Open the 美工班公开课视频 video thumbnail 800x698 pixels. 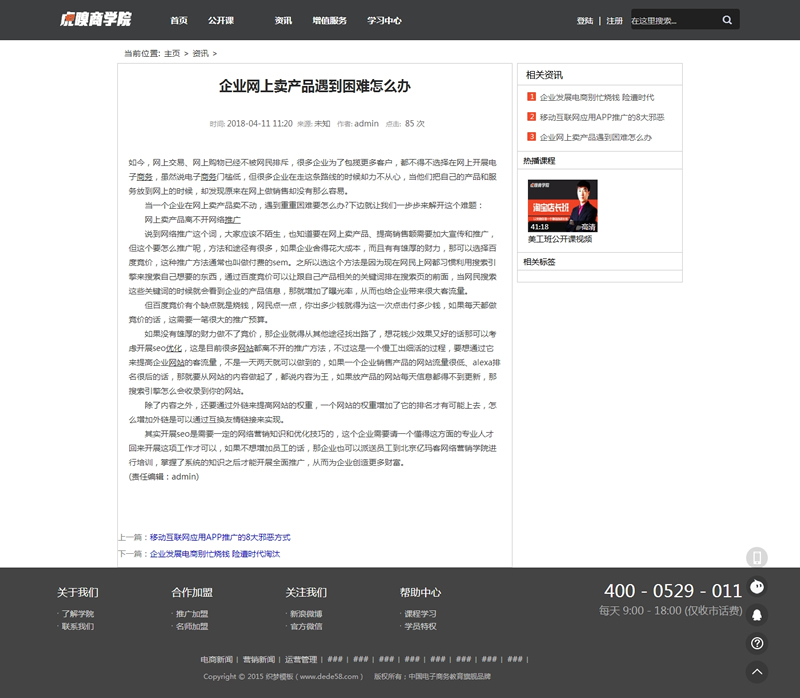click(x=562, y=206)
